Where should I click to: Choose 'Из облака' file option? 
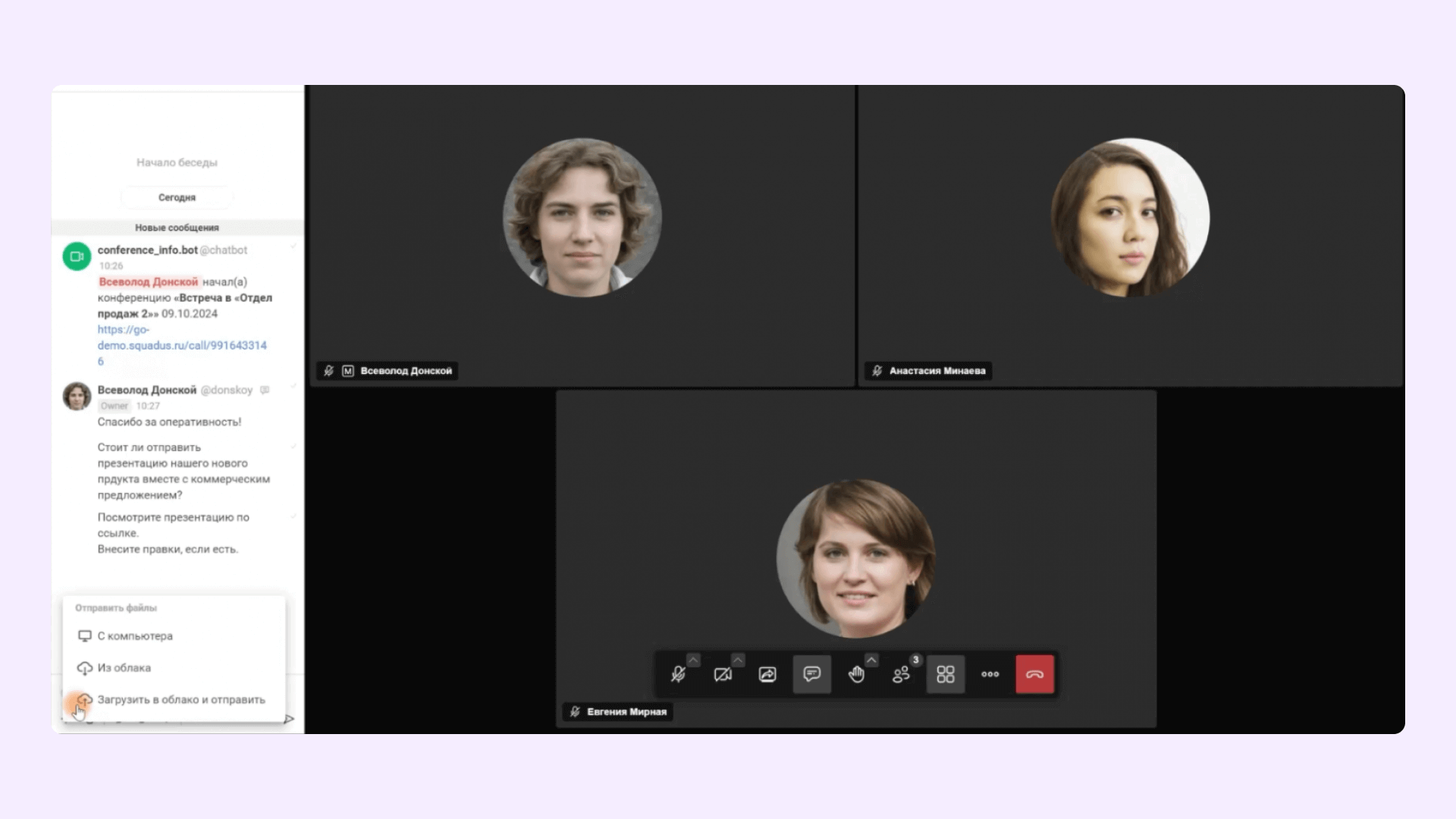124,668
